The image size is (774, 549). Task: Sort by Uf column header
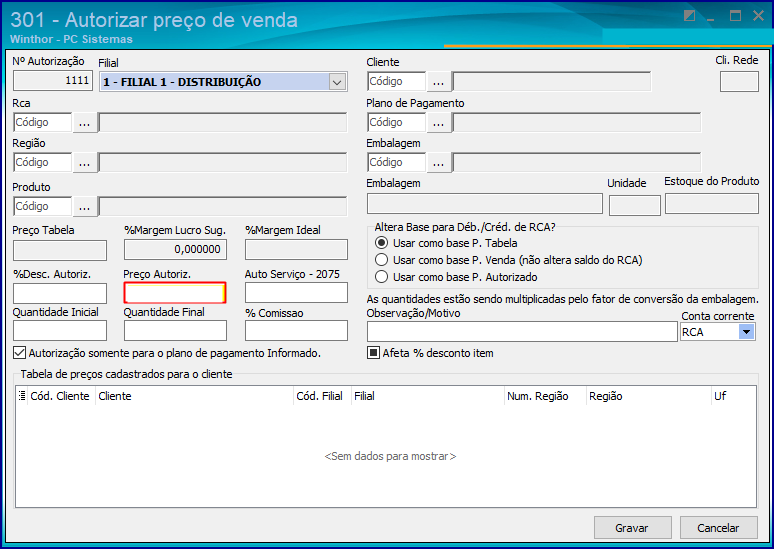[734, 396]
